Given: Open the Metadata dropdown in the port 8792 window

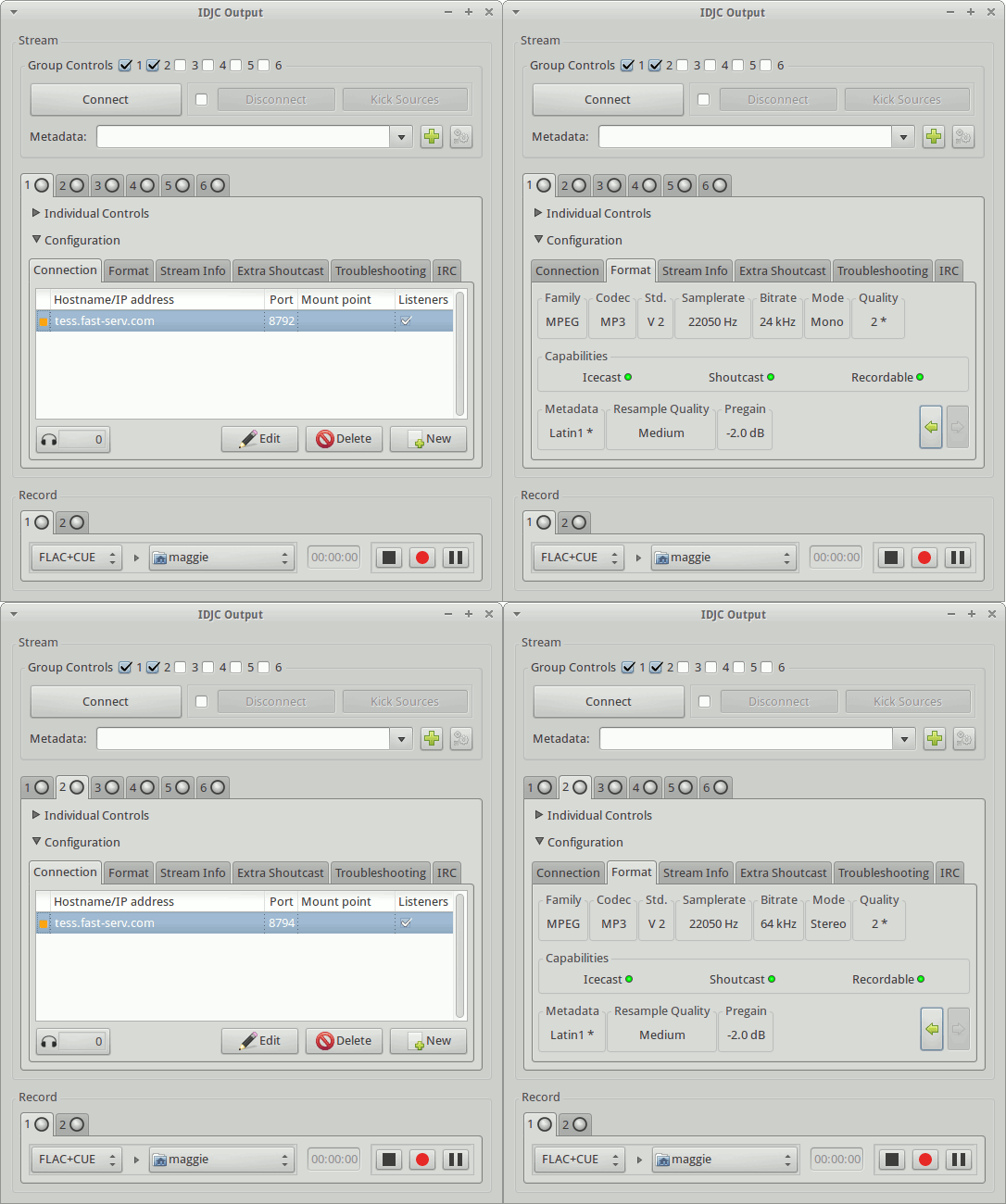Looking at the screenshot, I should coord(401,137).
